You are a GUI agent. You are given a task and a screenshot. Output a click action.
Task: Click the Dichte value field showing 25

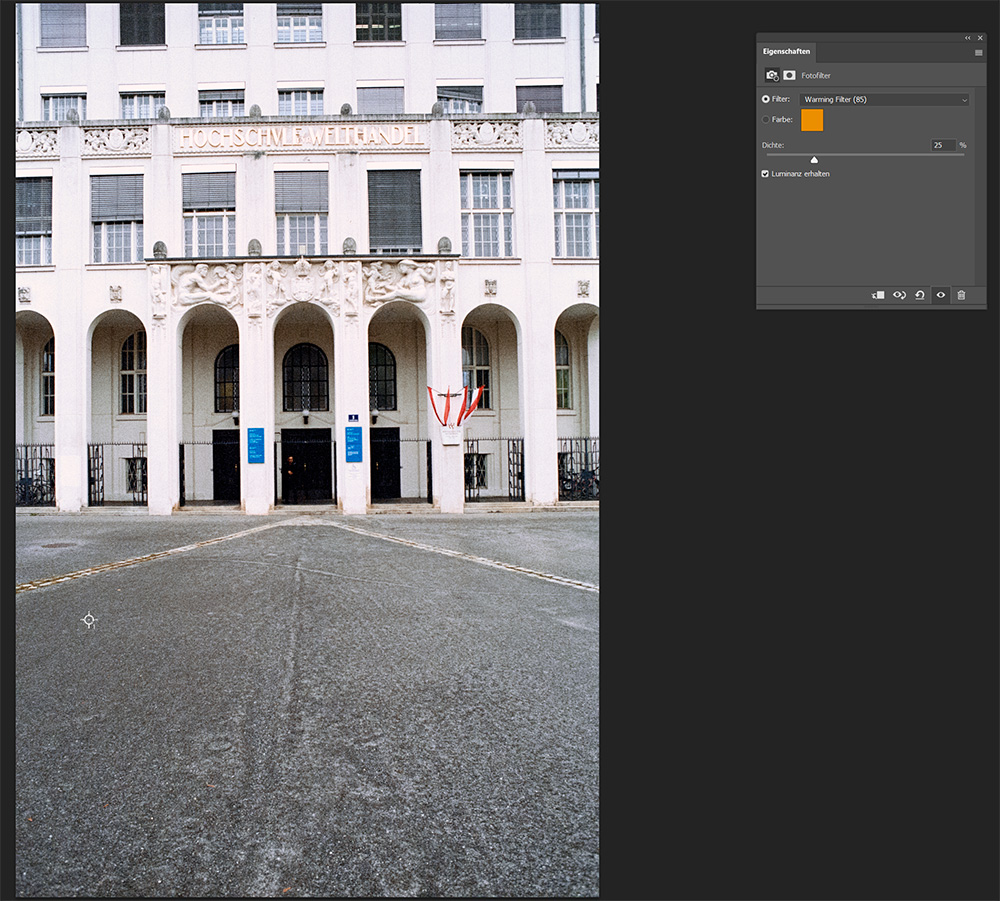coord(943,145)
